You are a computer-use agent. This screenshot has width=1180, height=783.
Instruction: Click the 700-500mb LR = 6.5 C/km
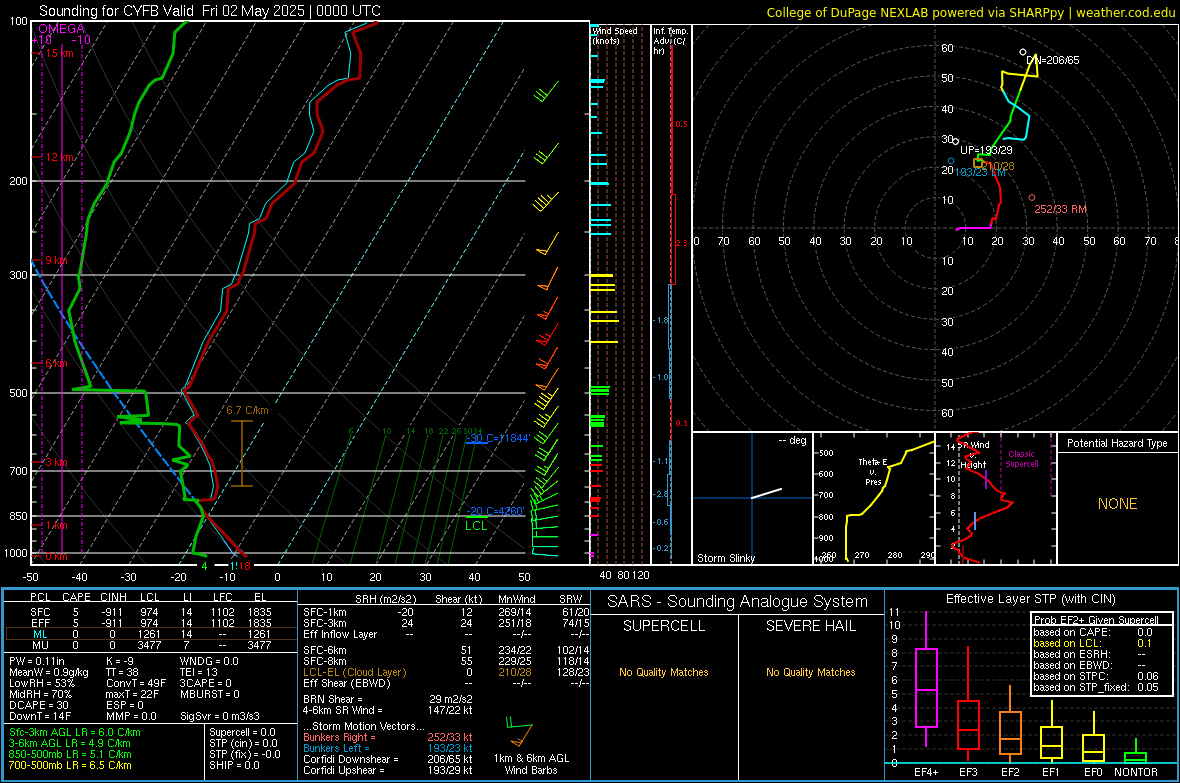pos(70,765)
